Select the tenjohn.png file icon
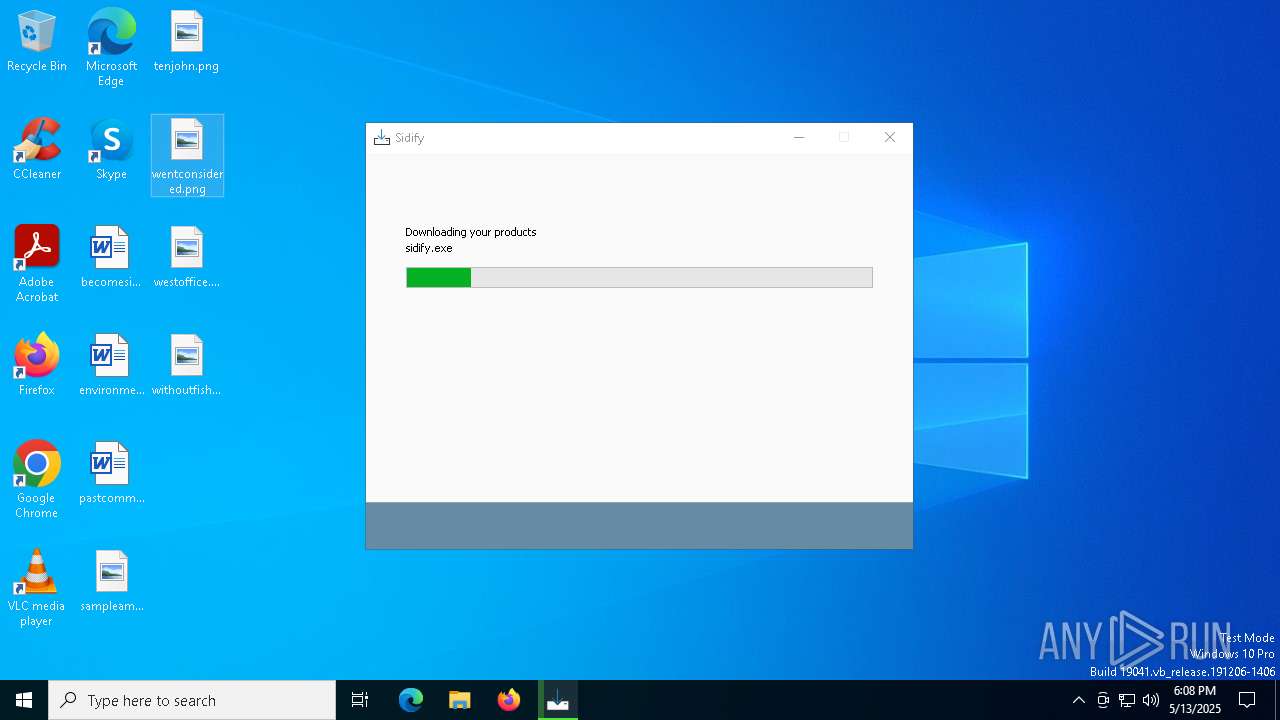The height and width of the screenshot is (720, 1280). tap(186, 42)
